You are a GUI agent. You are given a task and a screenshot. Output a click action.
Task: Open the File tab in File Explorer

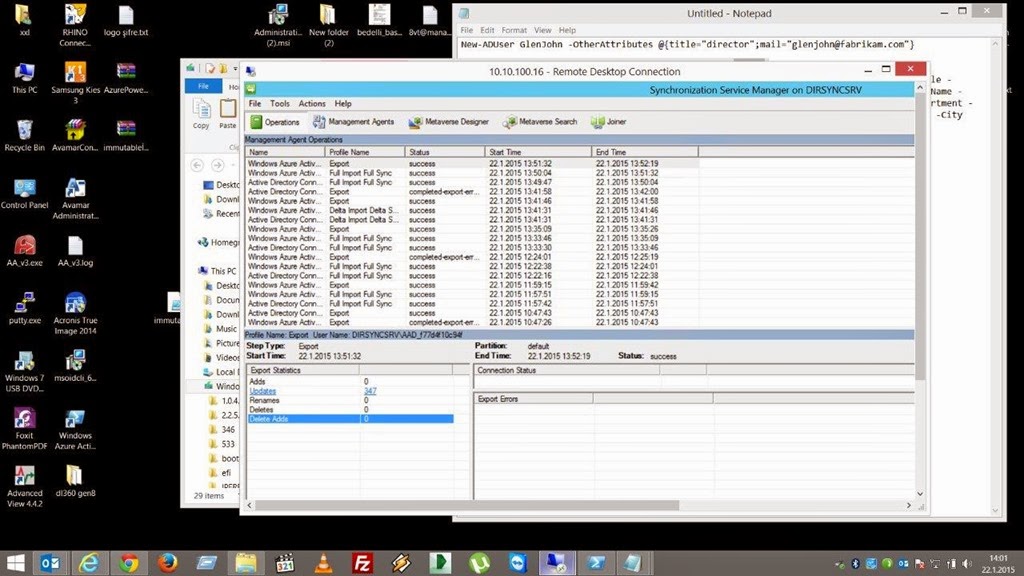(203, 86)
